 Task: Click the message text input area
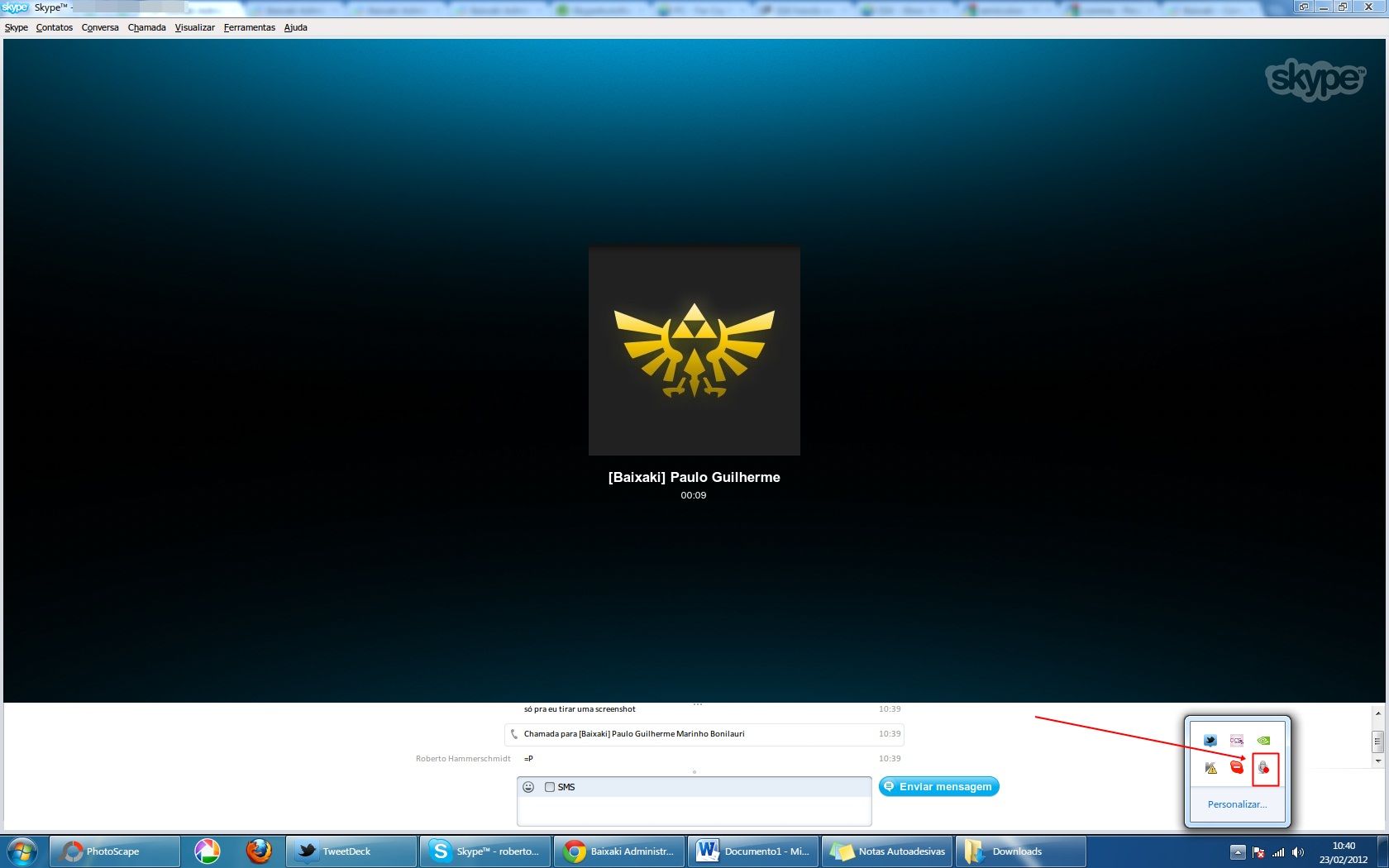click(x=694, y=810)
